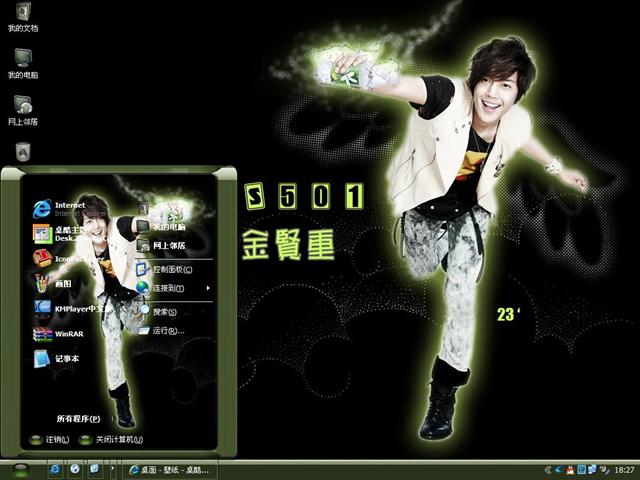Expand hidden tray icons double-chevron
The height and width of the screenshot is (480, 640).
pyautogui.click(x=548, y=470)
